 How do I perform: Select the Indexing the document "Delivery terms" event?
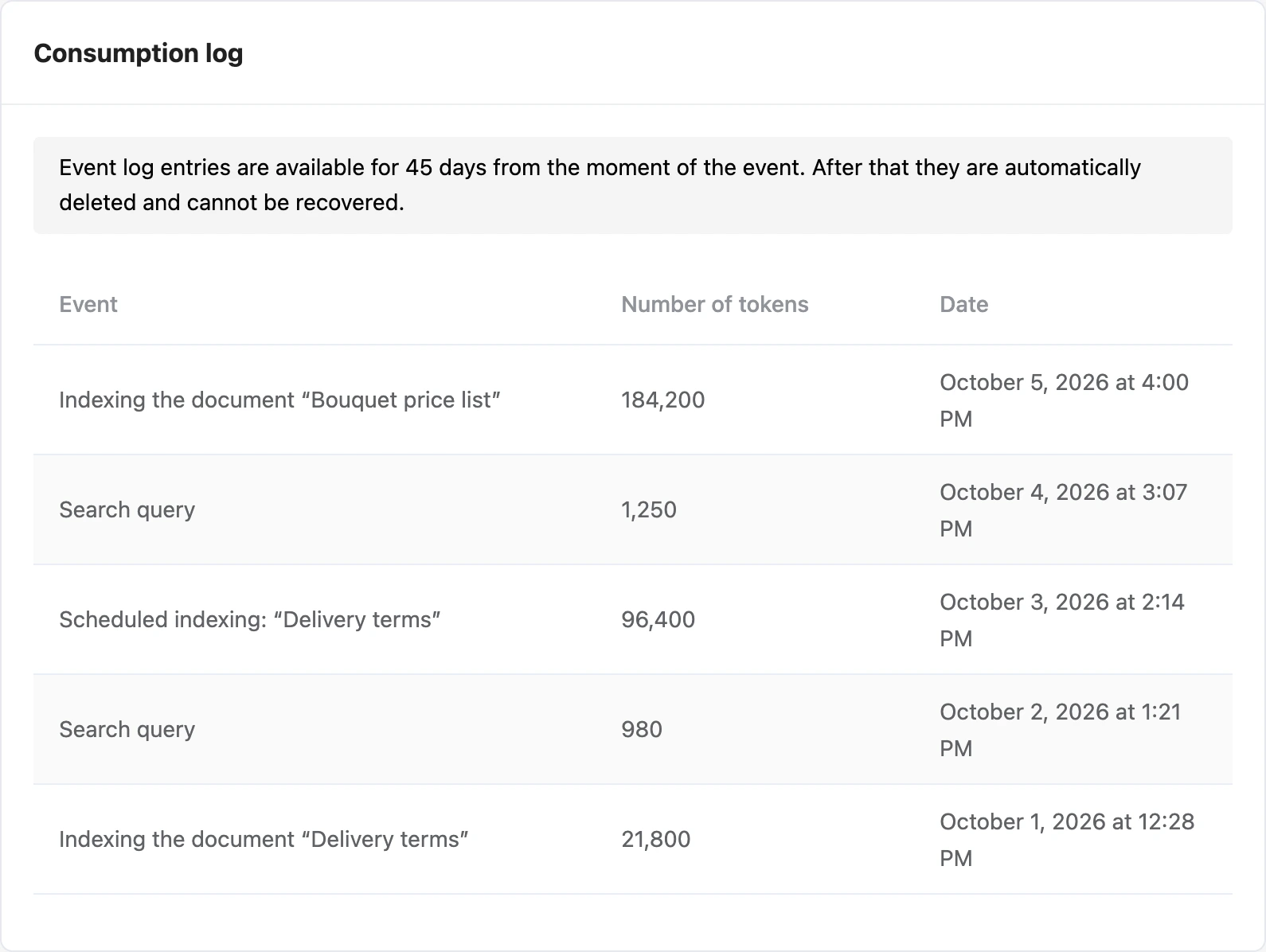(x=264, y=839)
